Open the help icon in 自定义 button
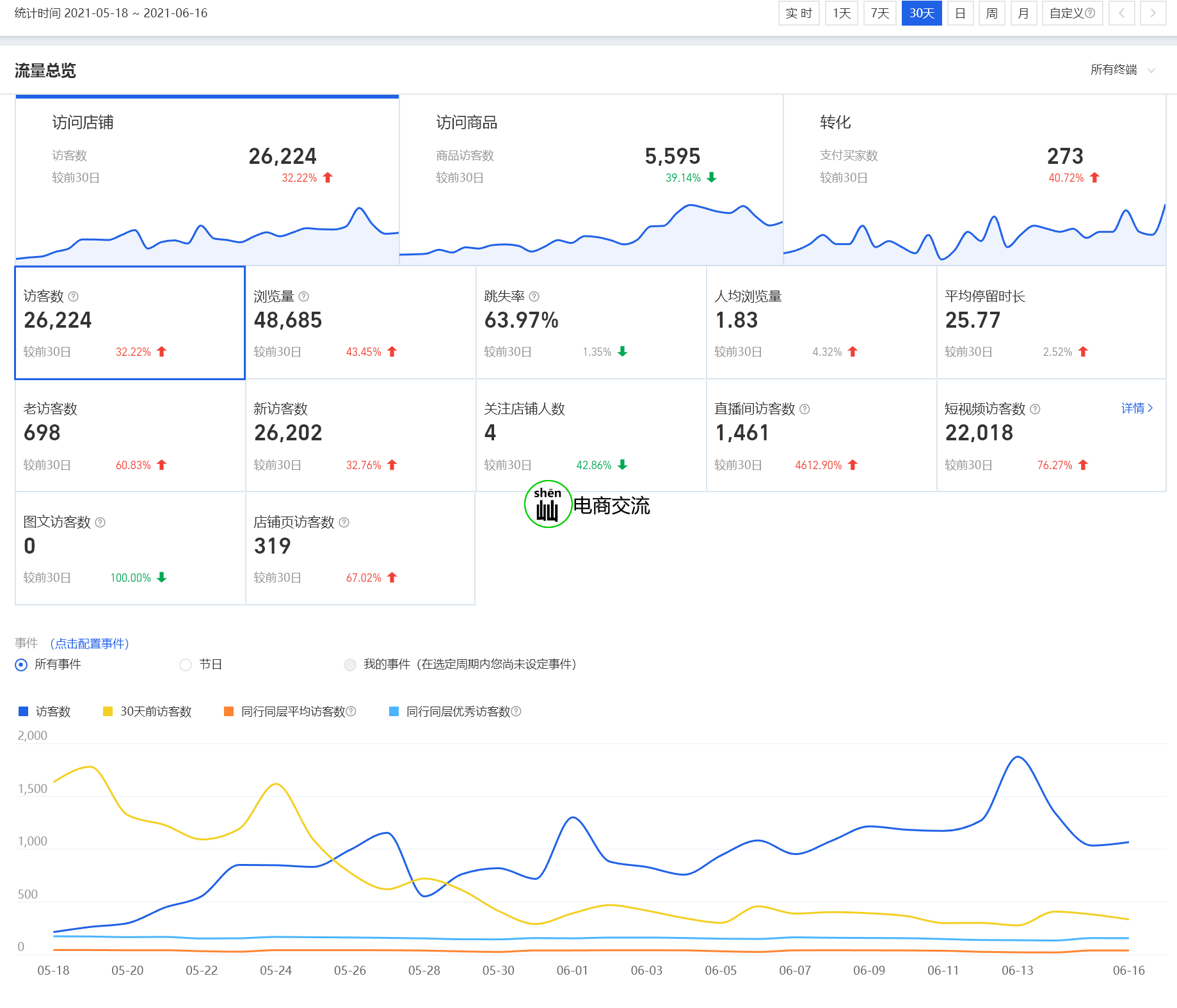1177x1008 pixels. (1091, 13)
